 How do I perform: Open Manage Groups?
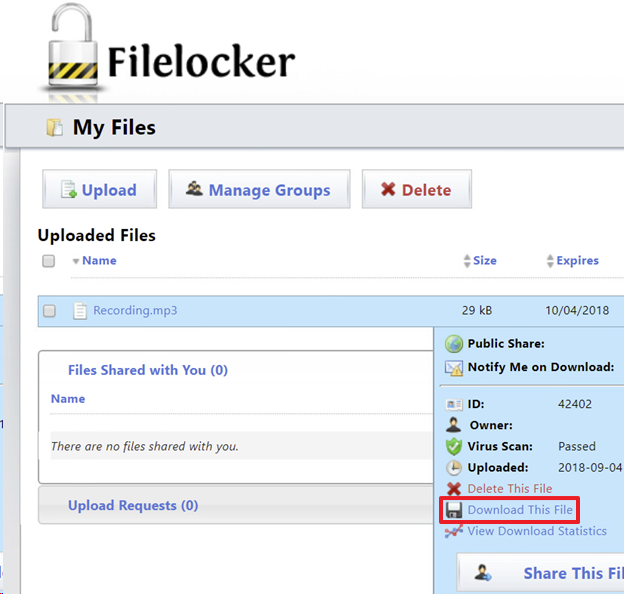click(258, 190)
